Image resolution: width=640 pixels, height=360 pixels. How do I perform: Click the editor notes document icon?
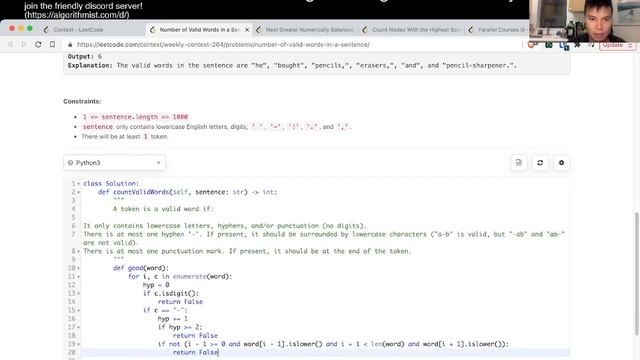519,163
